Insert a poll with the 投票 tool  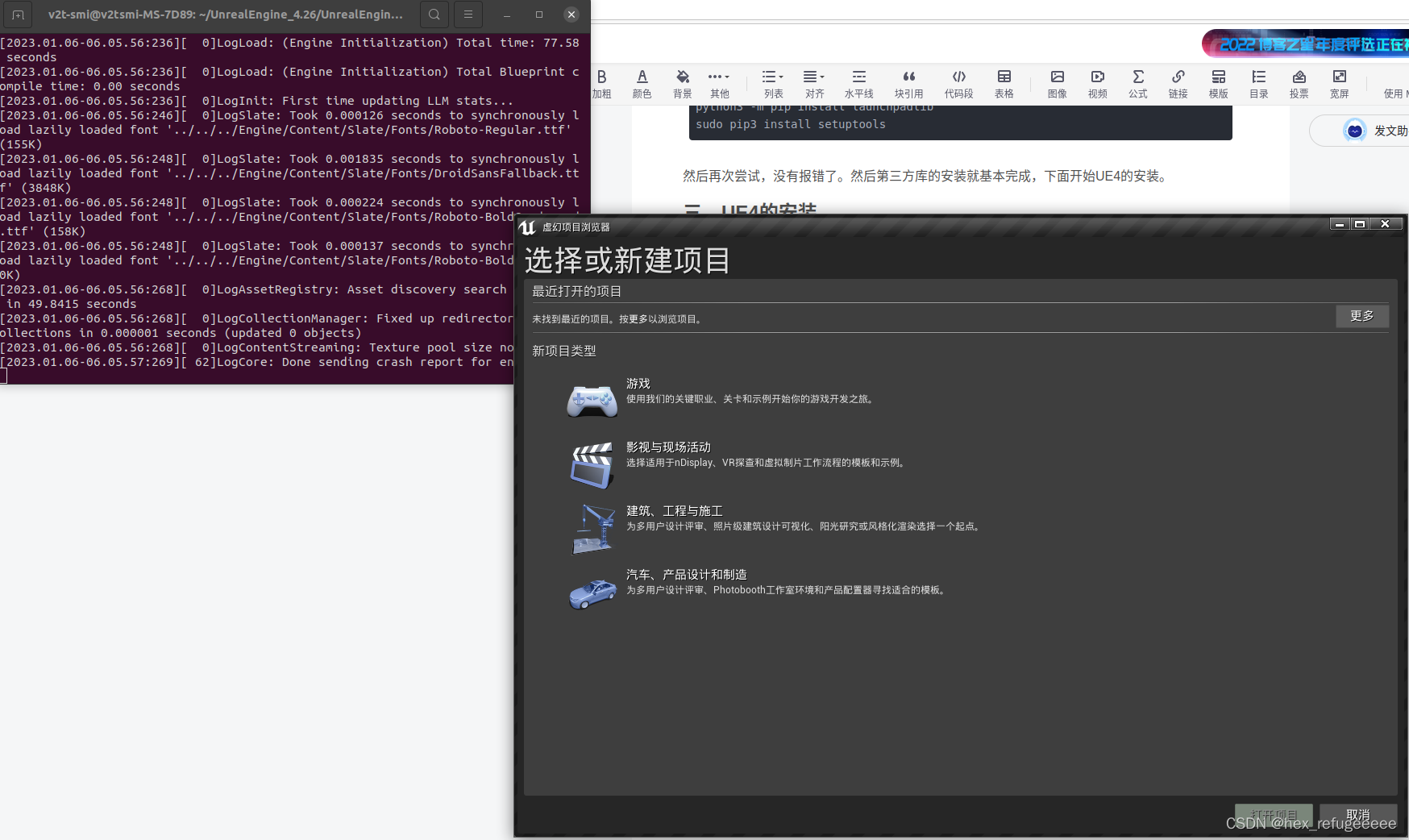(1299, 83)
